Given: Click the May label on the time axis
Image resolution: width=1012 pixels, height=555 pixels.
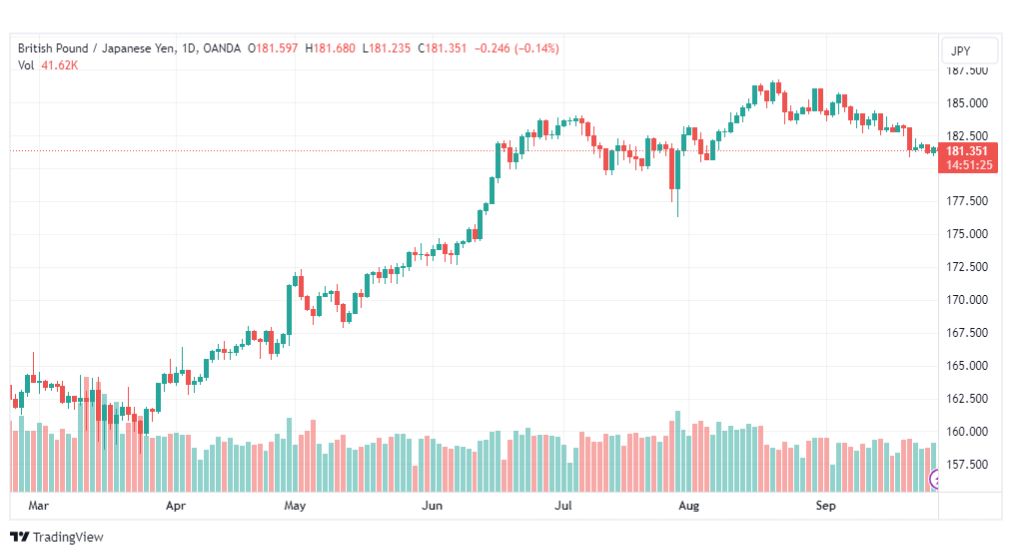Looking at the screenshot, I should (295, 505).
